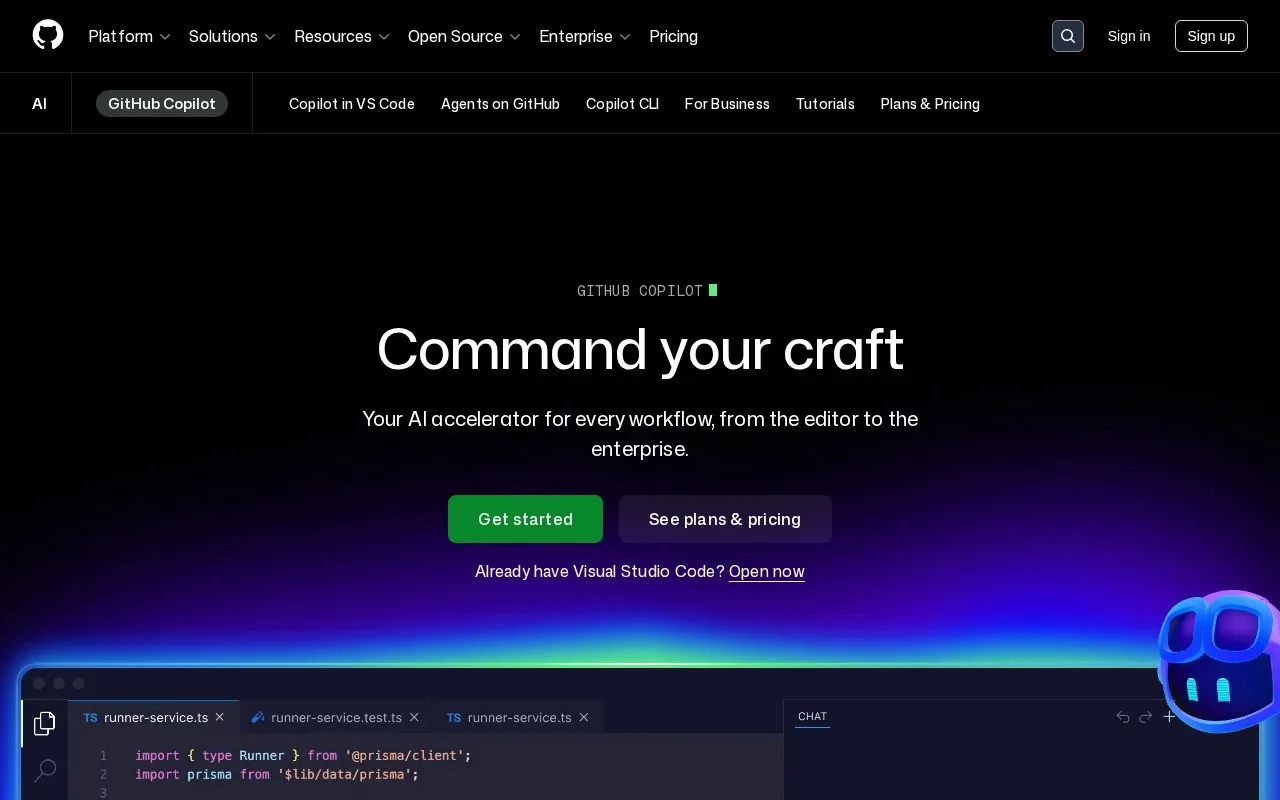Screen dimensions: 1280x800
Task: Click the code line importing '$lib/data/prisma'
Action: pos(277,775)
